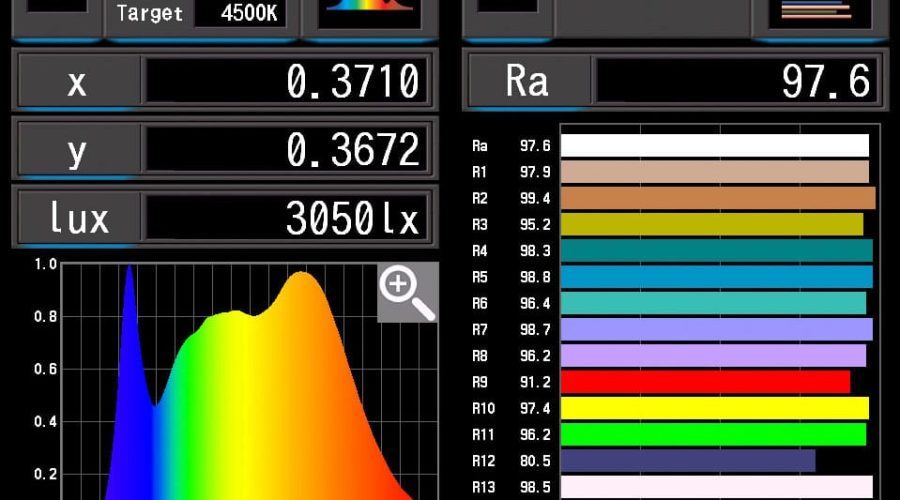900x500 pixels.
Task: Click the Target label button
Action: click(150, 14)
